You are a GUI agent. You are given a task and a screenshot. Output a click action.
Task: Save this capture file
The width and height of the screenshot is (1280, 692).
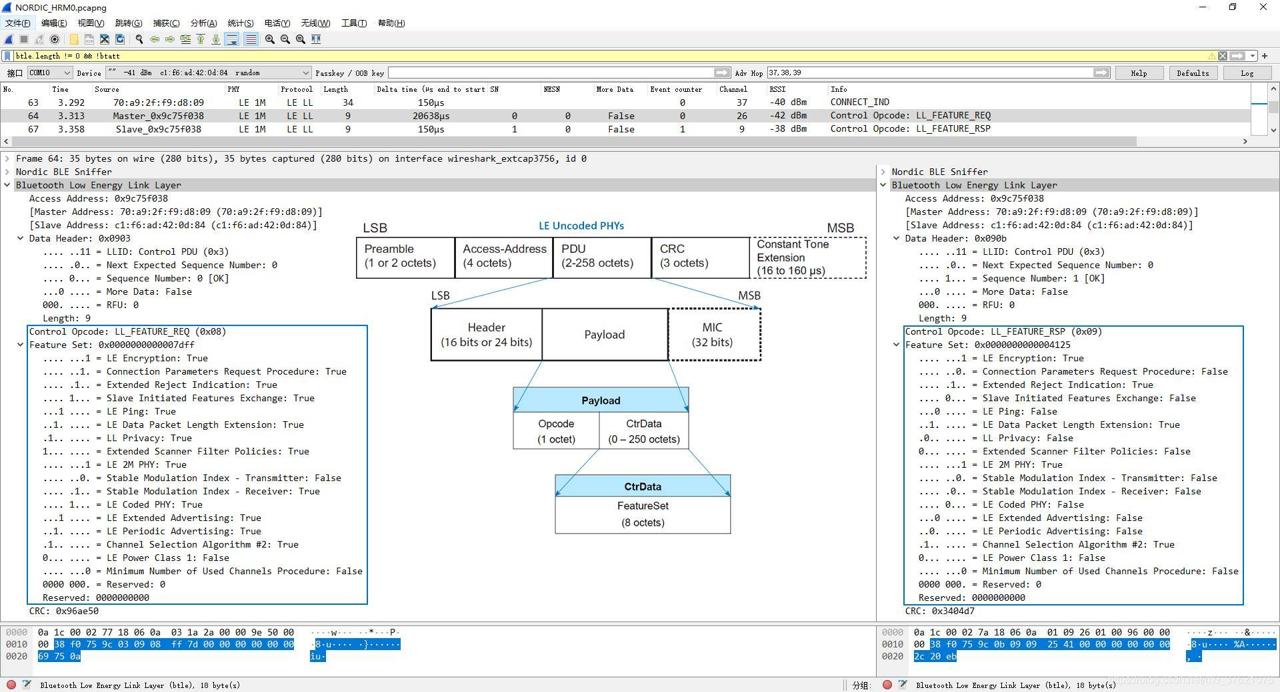(x=89, y=39)
